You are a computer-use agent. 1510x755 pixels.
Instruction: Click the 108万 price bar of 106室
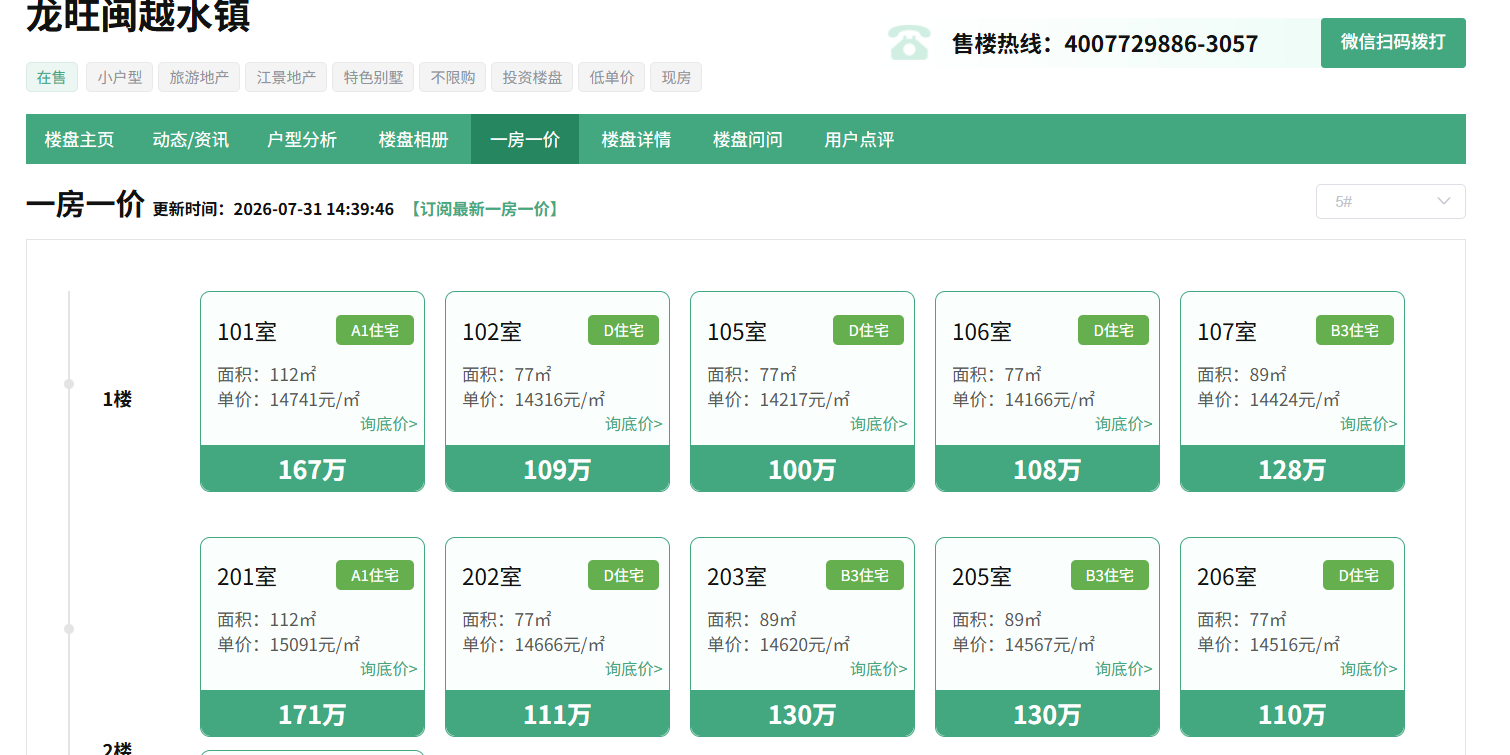pyautogui.click(x=1047, y=469)
